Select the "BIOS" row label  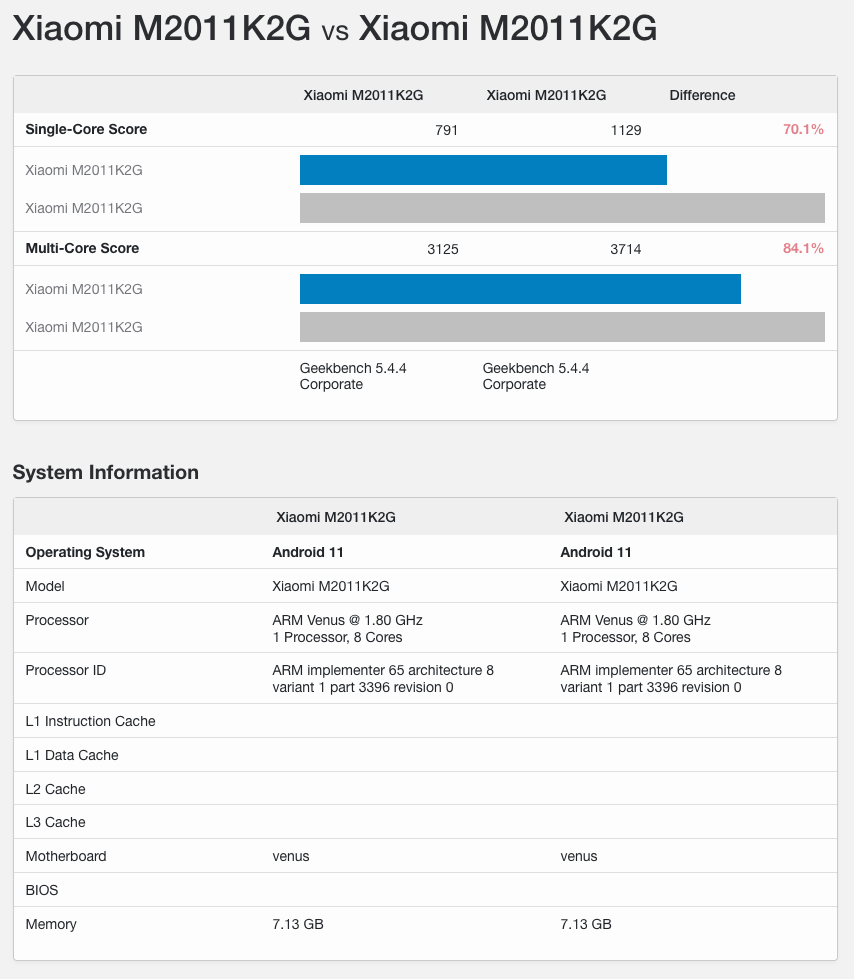tap(42, 890)
